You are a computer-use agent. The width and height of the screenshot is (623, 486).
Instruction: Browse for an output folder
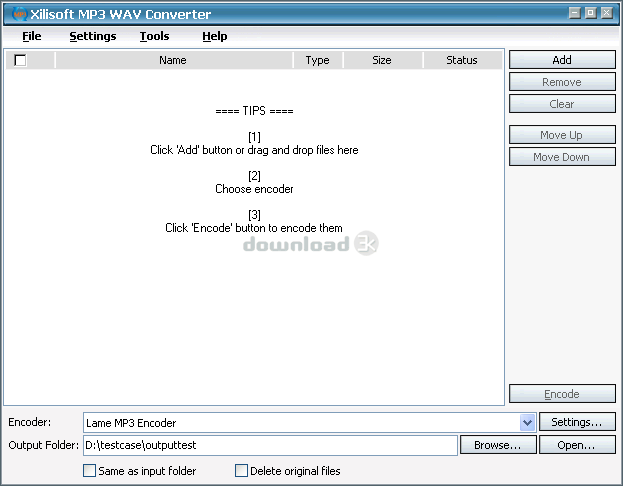tap(497, 445)
